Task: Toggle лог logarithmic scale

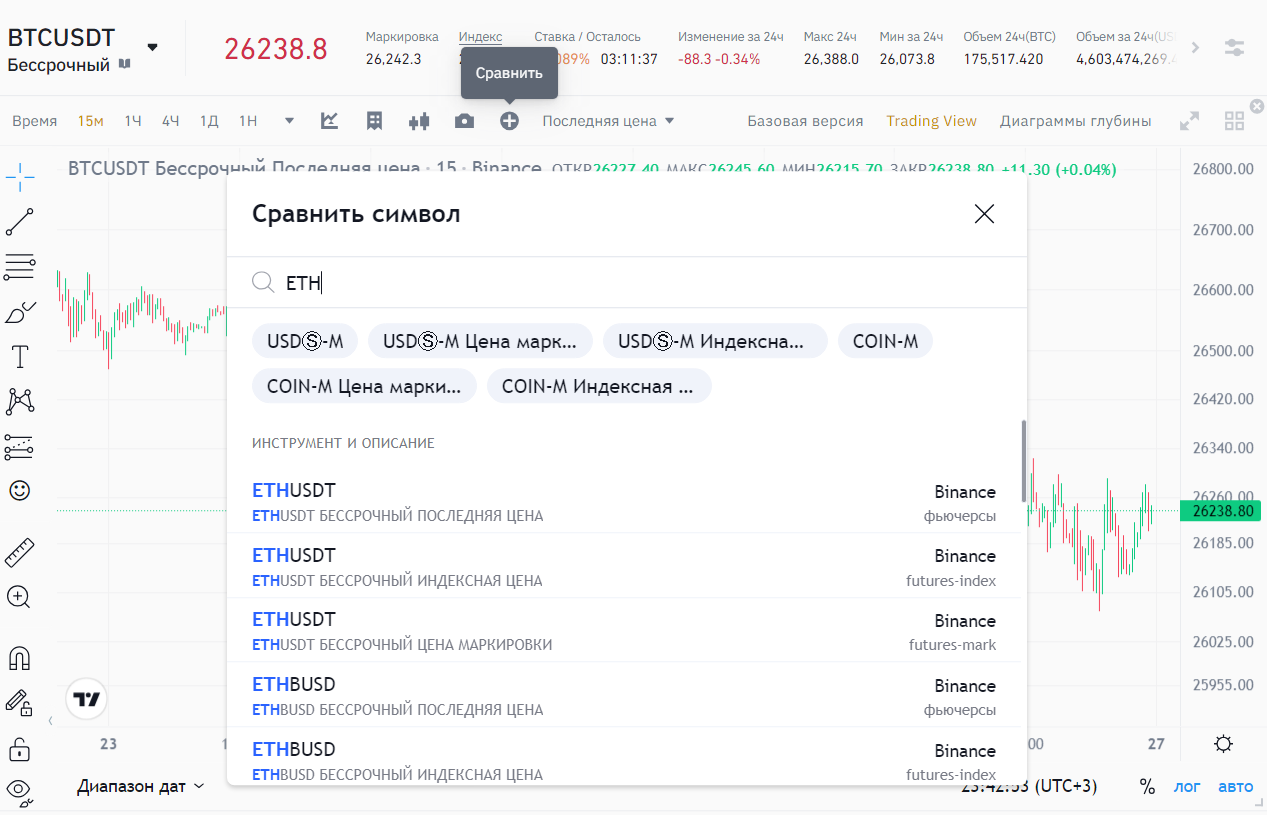Action: coord(1187,786)
